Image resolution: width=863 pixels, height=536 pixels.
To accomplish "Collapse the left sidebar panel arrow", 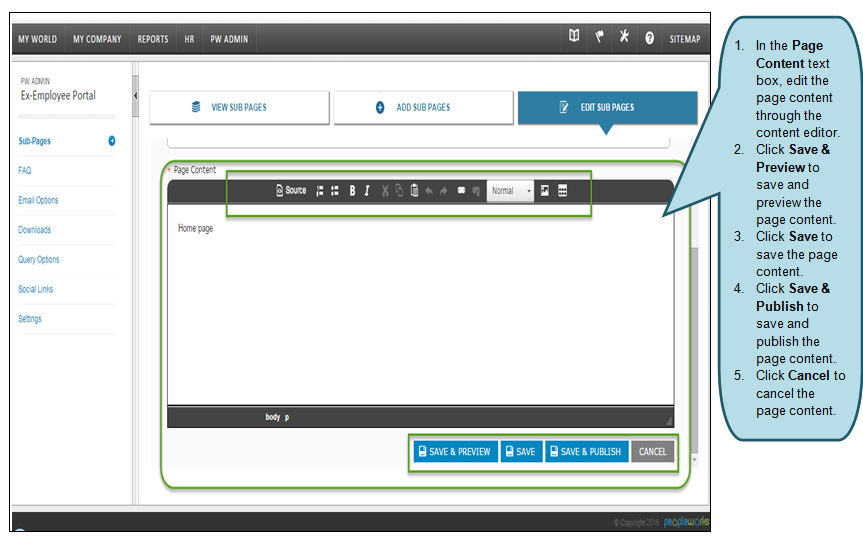I will tap(135, 96).
